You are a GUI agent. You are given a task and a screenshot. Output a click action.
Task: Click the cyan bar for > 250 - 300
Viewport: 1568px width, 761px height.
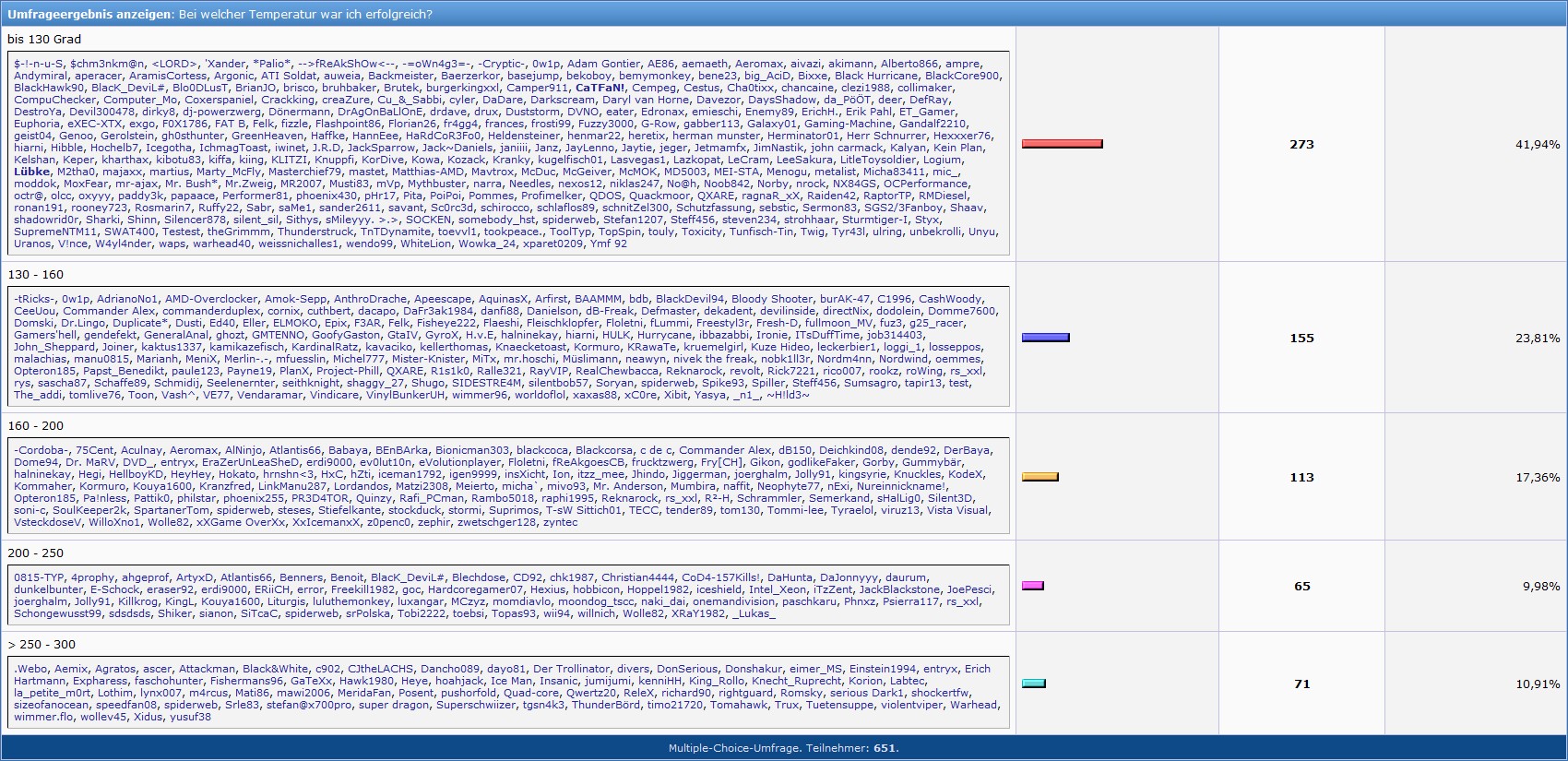pos(1033,684)
